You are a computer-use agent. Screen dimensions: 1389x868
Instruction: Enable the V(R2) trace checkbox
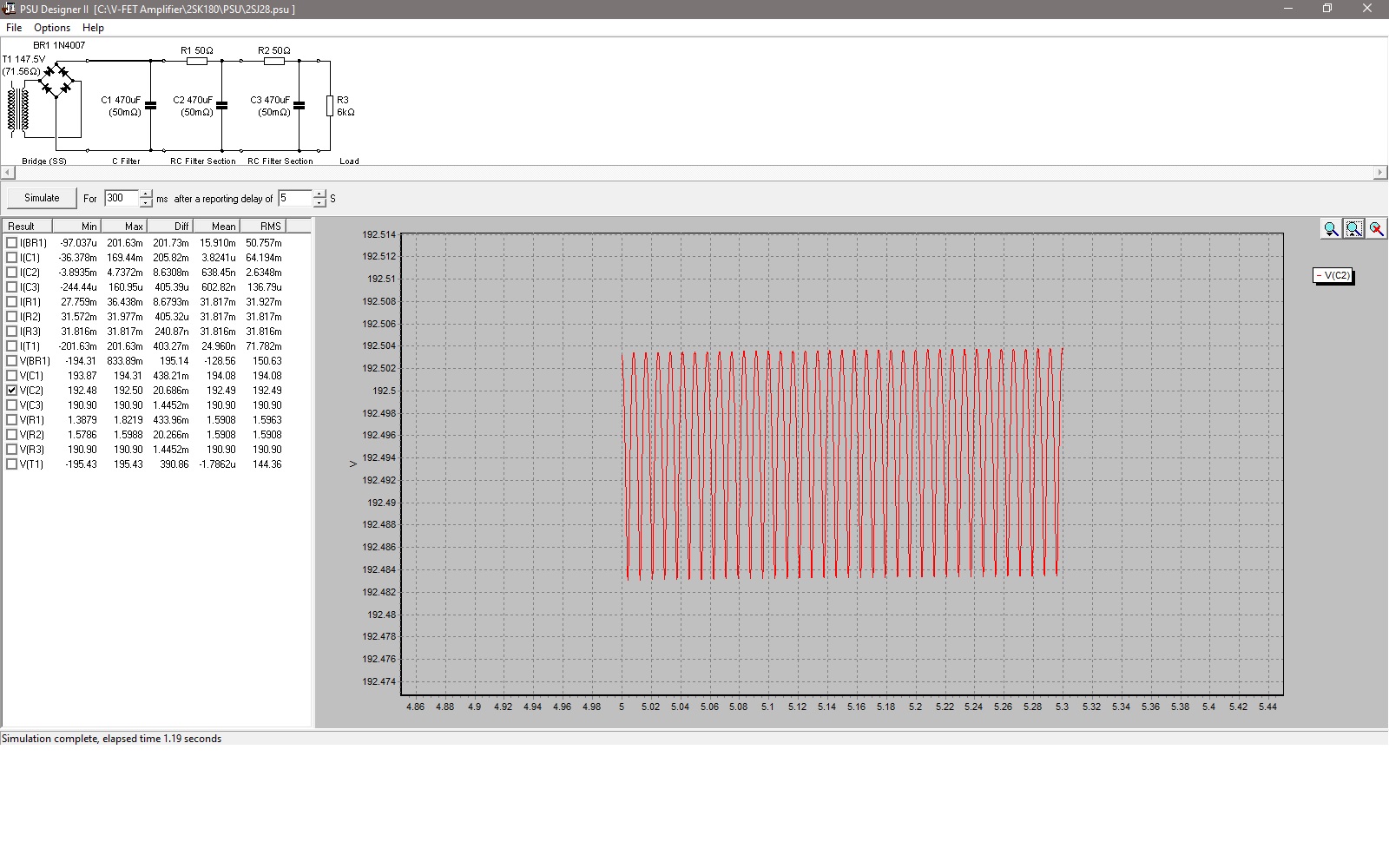tap(12, 435)
